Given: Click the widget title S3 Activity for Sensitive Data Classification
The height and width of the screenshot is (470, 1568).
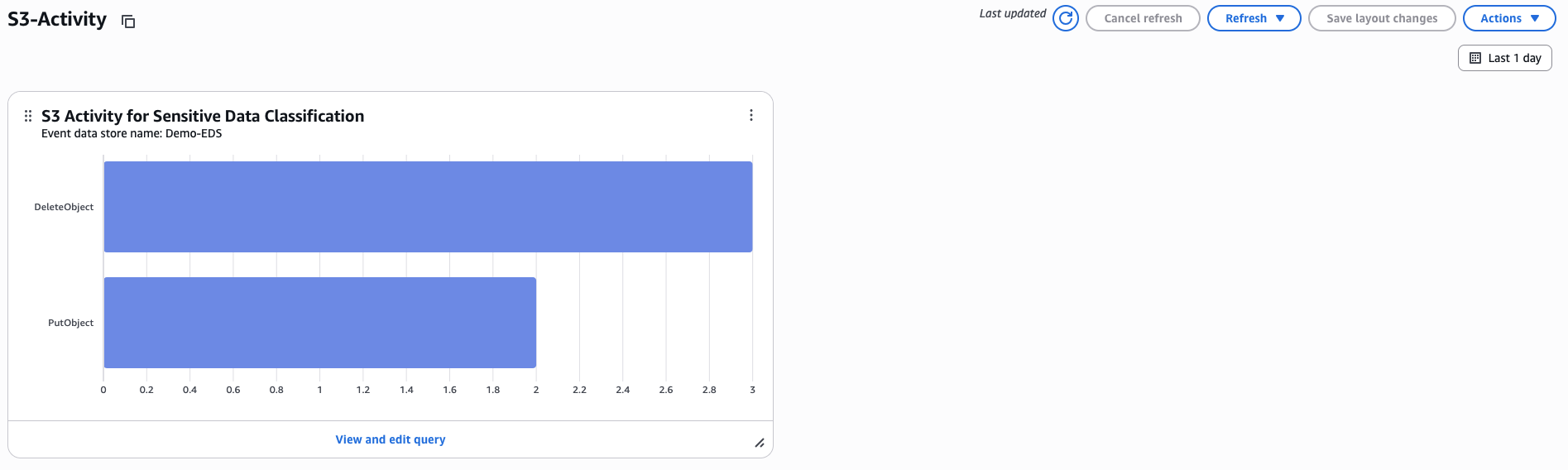Looking at the screenshot, I should [203, 116].
